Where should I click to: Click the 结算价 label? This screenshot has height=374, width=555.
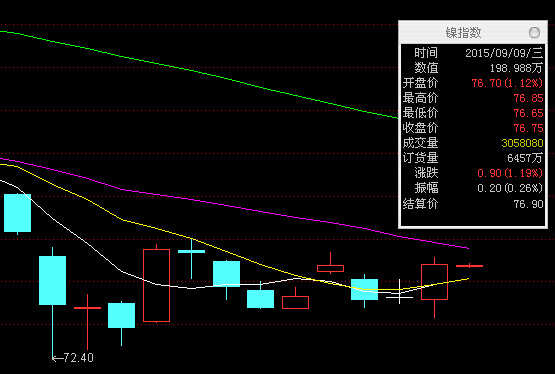tap(420, 204)
